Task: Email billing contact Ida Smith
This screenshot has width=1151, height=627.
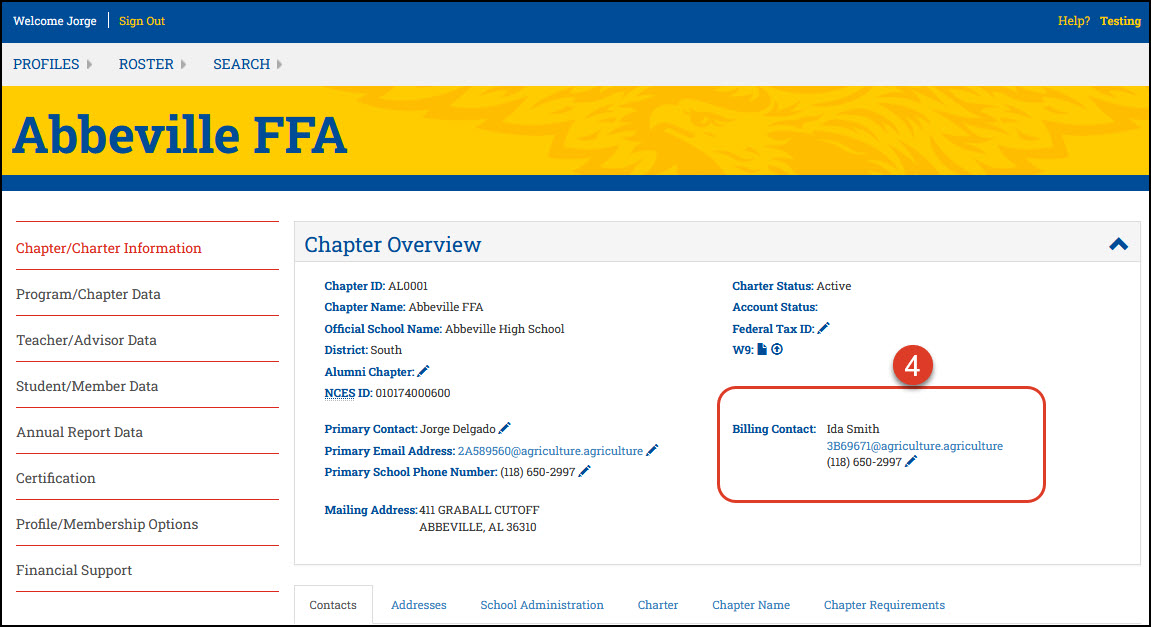Action: (x=915, y=445)
